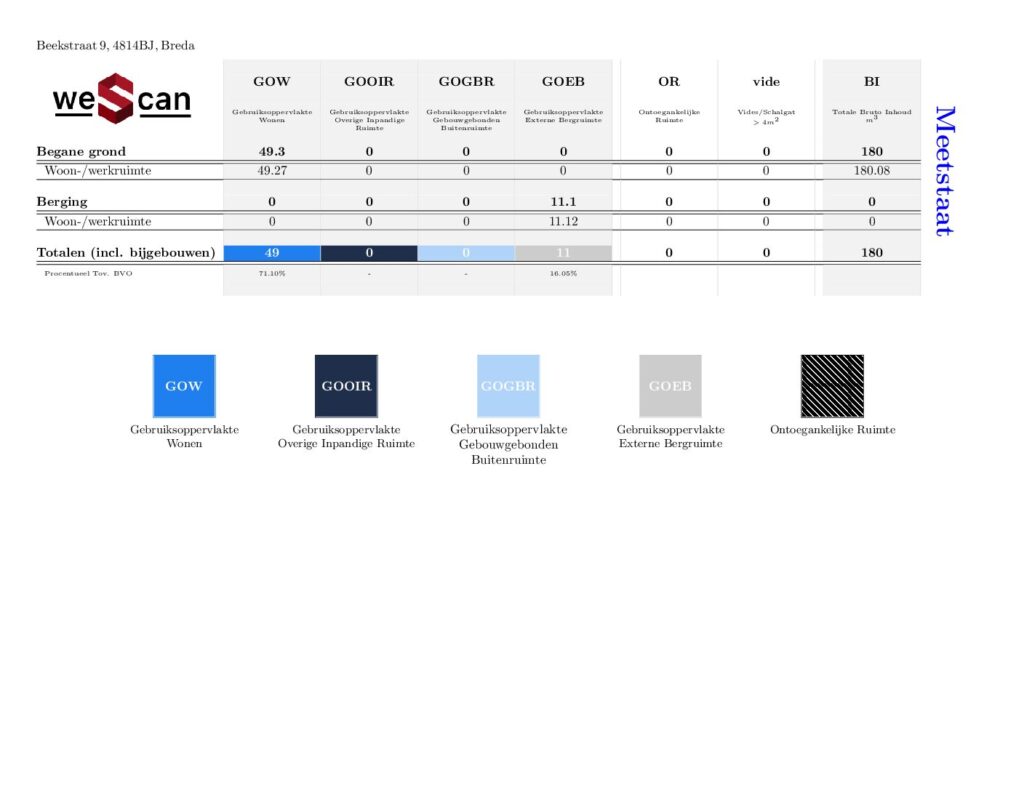Select the BI column header

click(871, 82)
